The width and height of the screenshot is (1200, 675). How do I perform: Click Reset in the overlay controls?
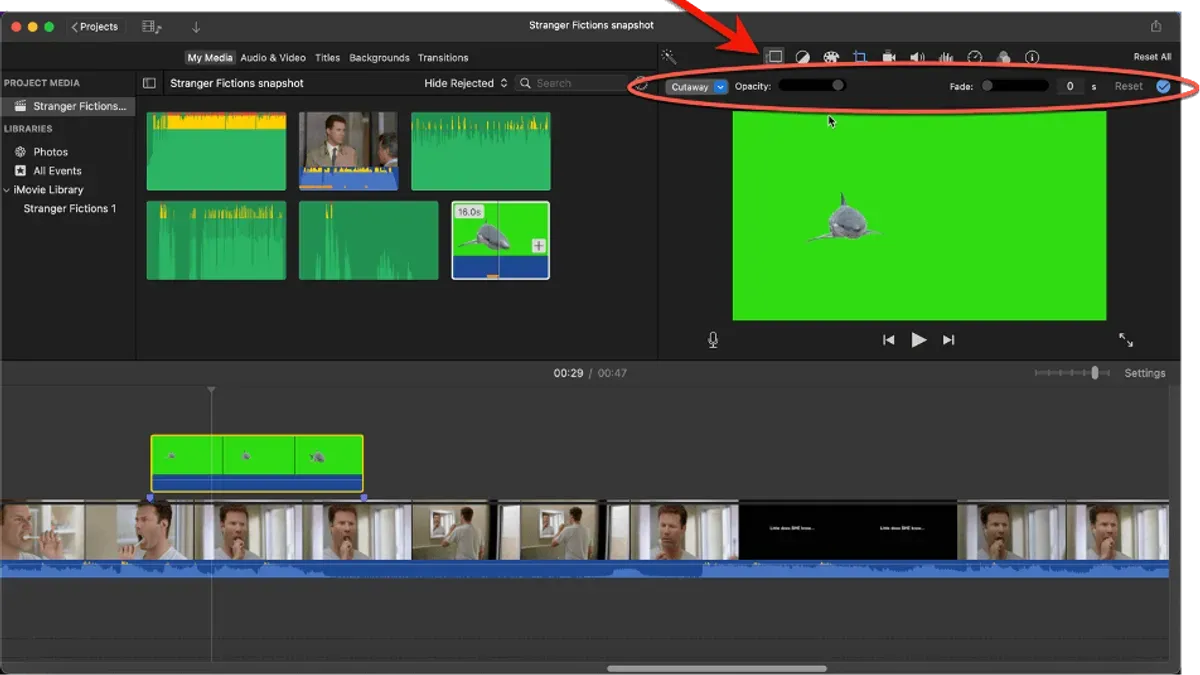coord(1129,86)
